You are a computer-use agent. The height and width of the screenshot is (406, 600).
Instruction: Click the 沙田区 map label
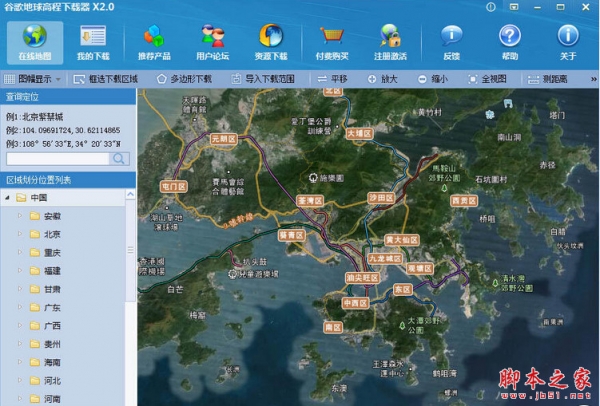[x=381, y=197]
